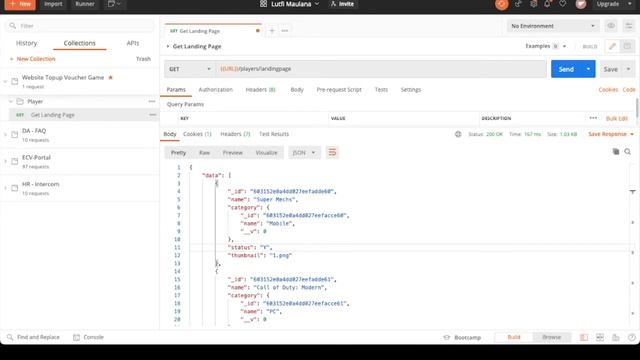Toggle the star on Website Topup Voucher Game
Image resolution: width=640 pixels, height=360 pixels.
tap(110, 77)
